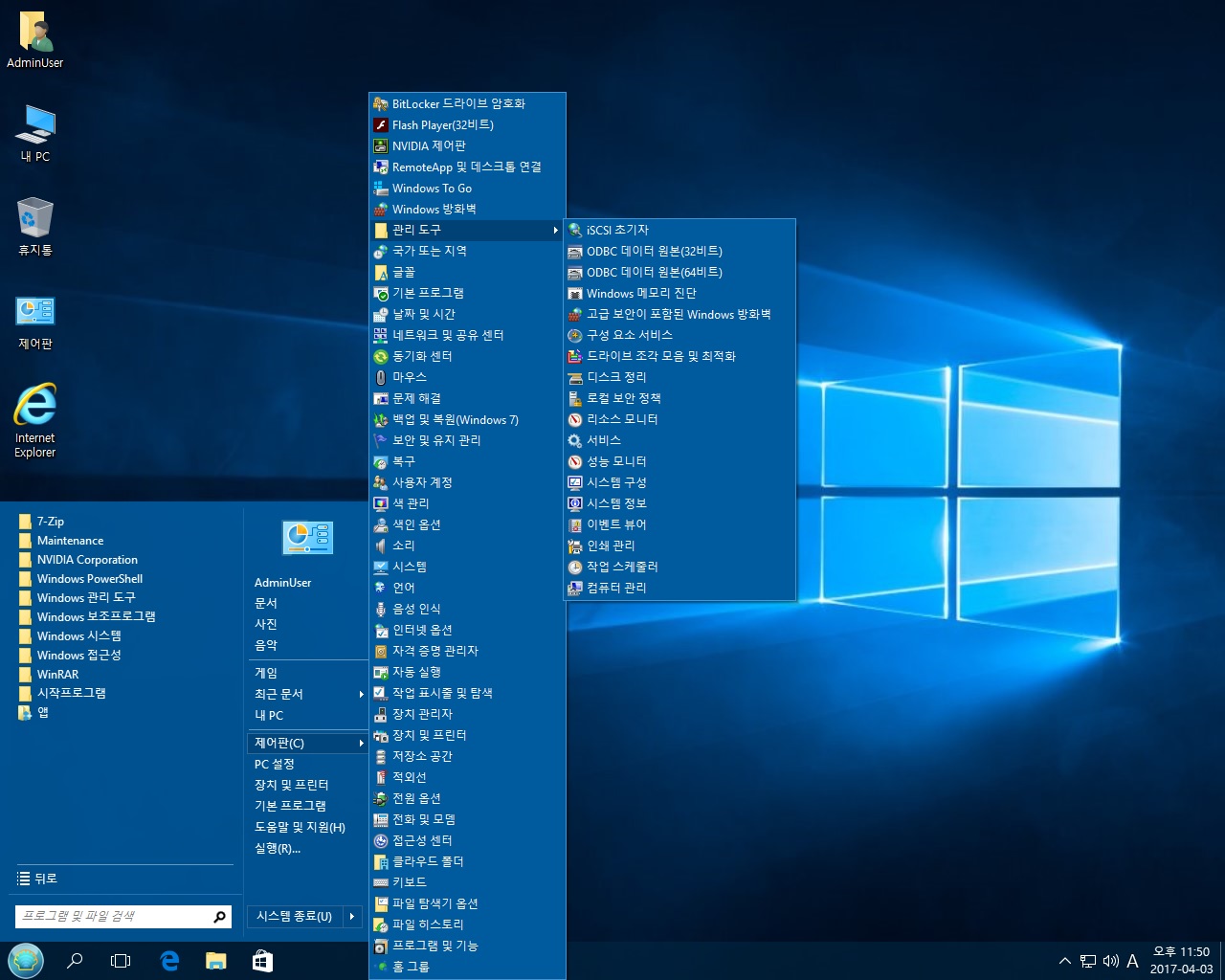Image resolution: width=1225 pixels, height=980 pixels.
Task: Open 날짜 및 시간 settings
Action: coord(467,314)
